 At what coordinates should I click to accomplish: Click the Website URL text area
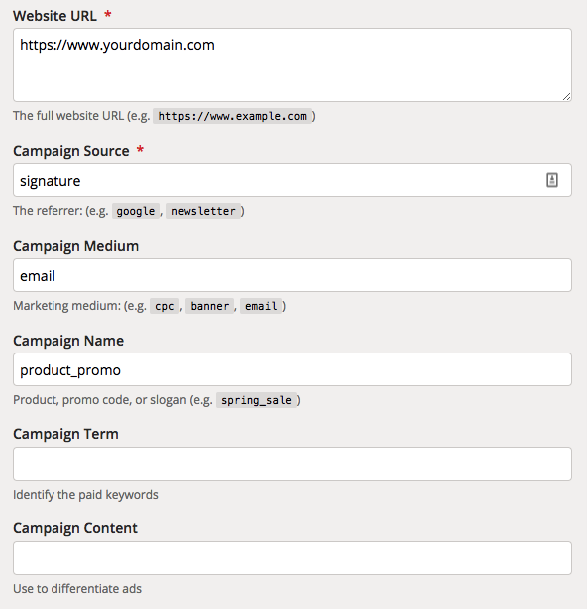click(292, 65)
